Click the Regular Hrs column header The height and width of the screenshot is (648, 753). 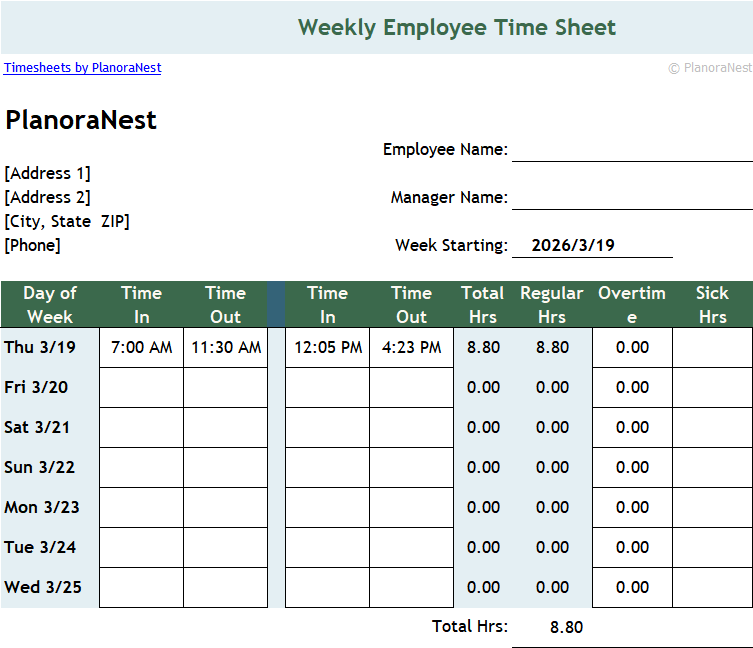[552, 305]
